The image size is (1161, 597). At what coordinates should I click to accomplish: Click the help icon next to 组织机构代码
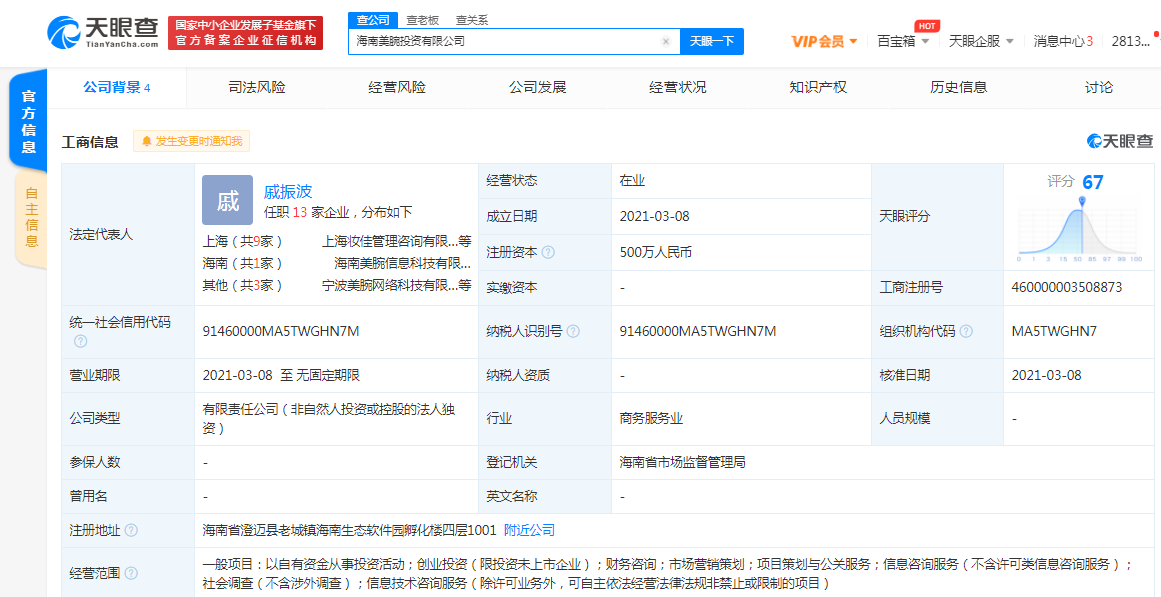click(966, 332)
